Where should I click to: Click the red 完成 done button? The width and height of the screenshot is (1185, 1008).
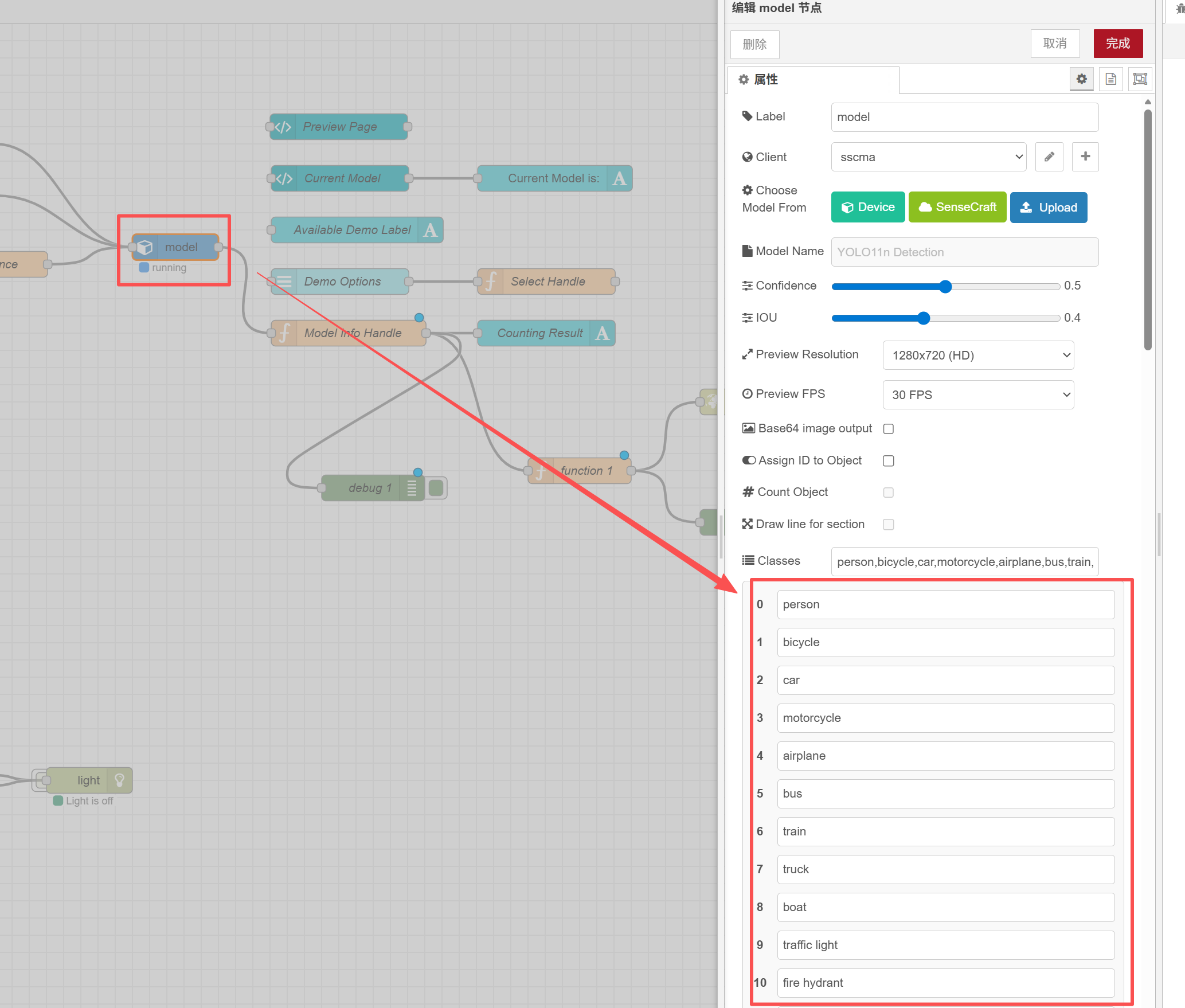[x=1117, y=44]
